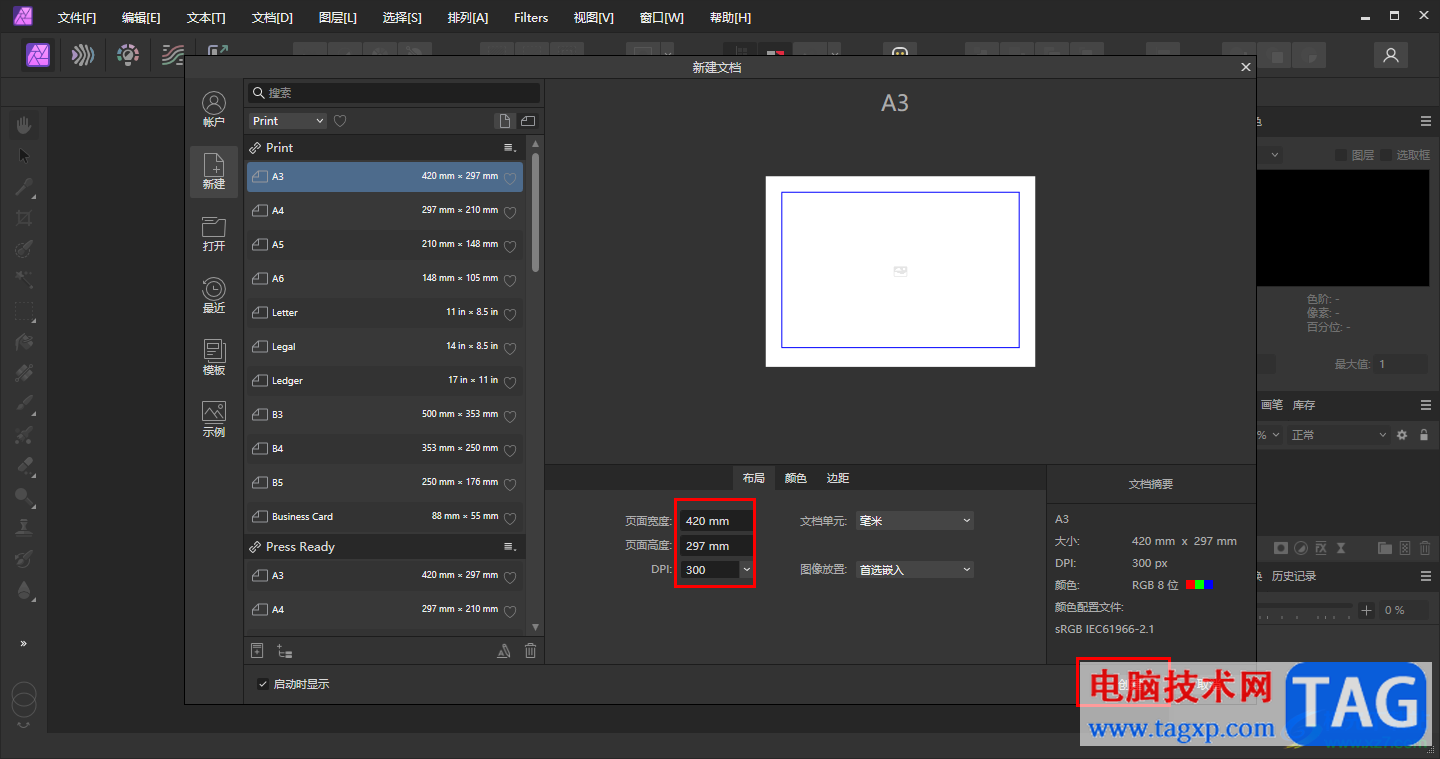Switch to the 颜色 tab
The width and height of the screenshot is (1440, 759).
click(796, 478)
